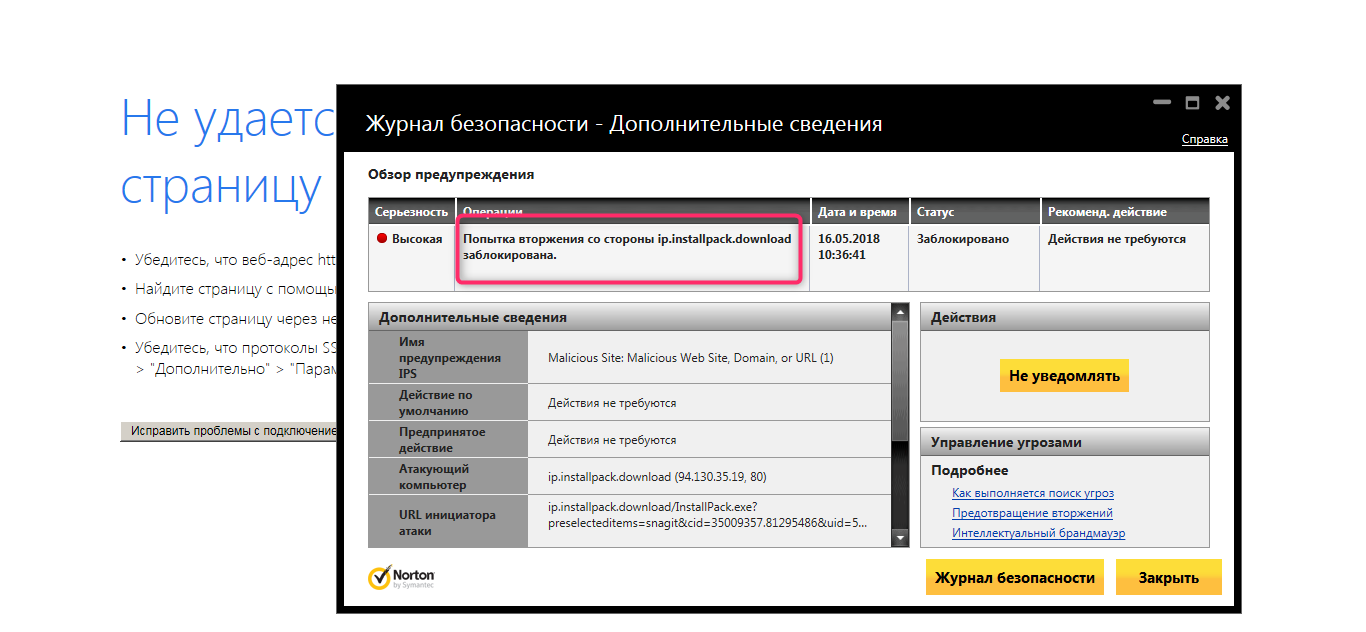
Task: Open Журнал безопасности button
Action: pos(1015,578)
